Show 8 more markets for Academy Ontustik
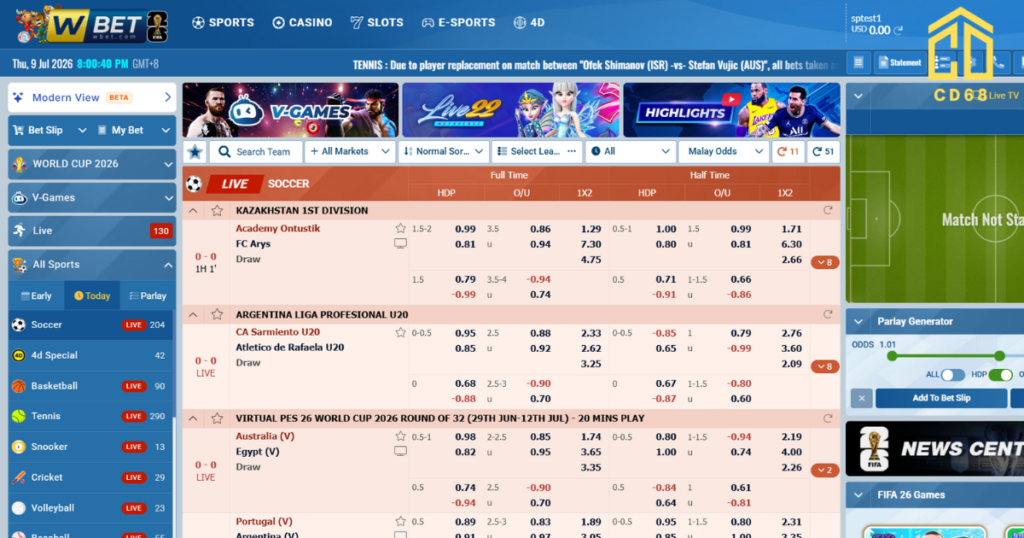This screenshot has height=538, width=1024. coord(825,262)
